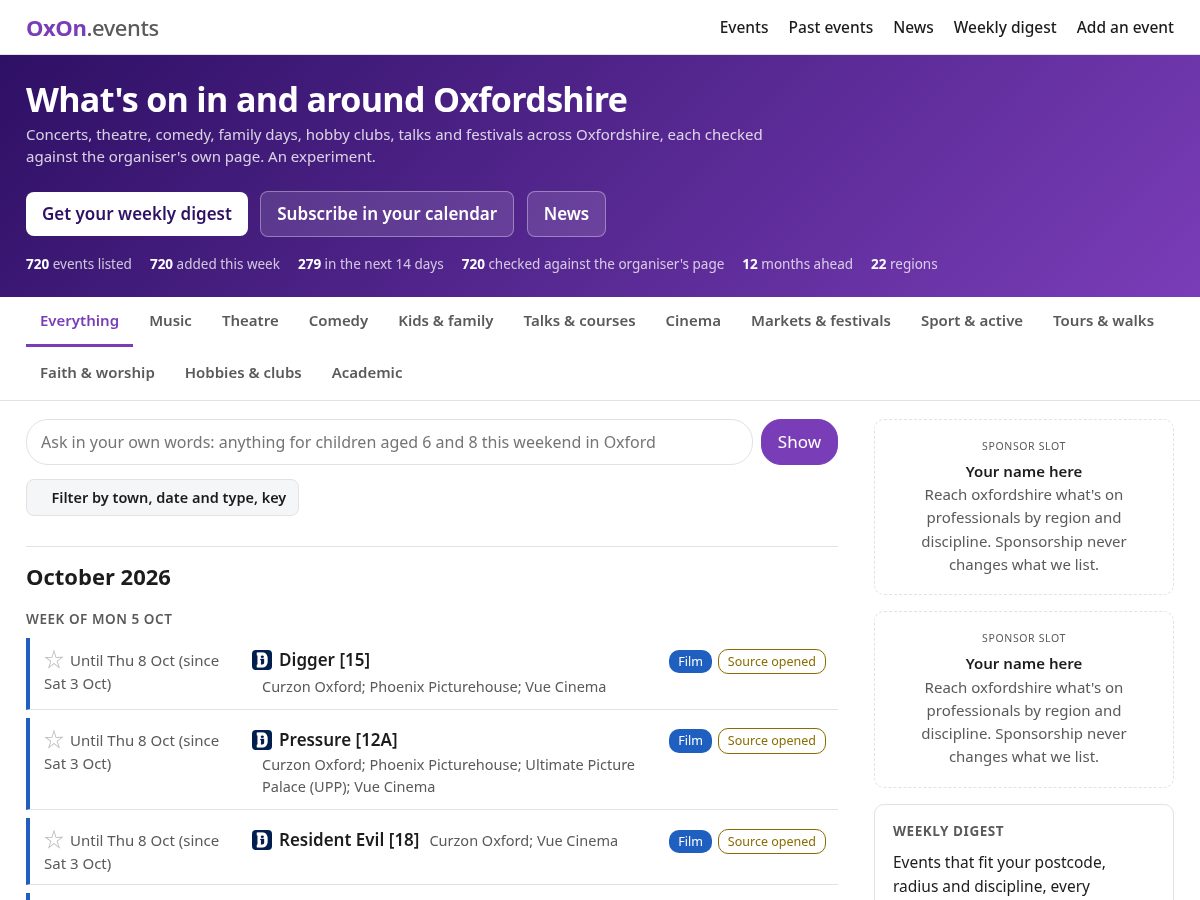Click the 720 events listed statistic
1200x900 pixels.
click(x=79, y=264)
